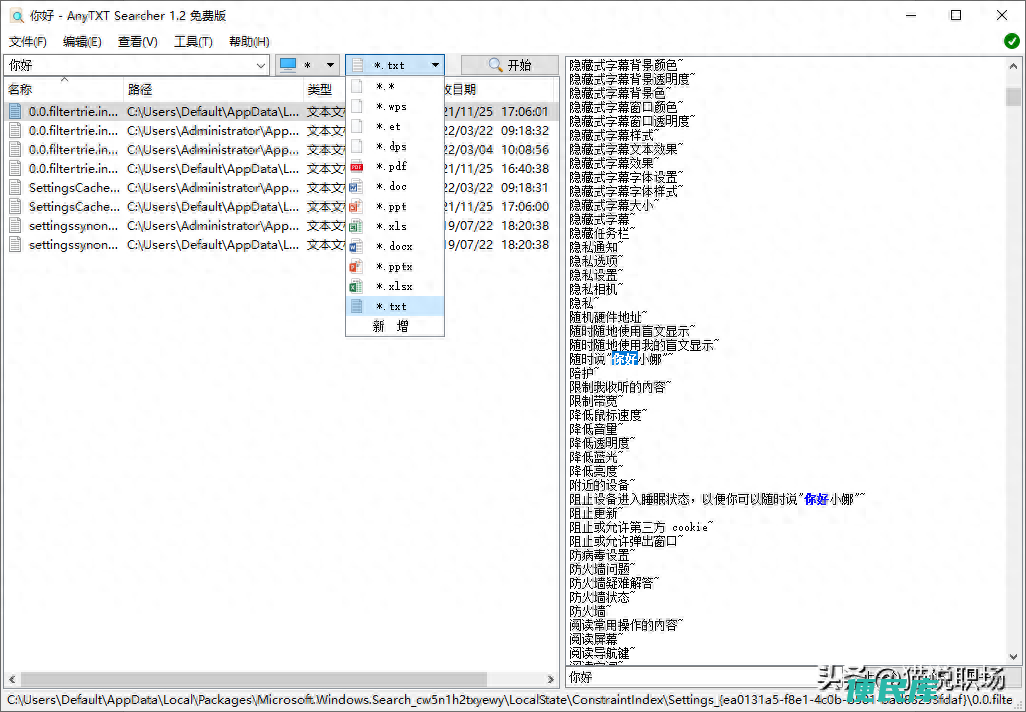Select the *.xls option with Excel icon

pos(395,226)
